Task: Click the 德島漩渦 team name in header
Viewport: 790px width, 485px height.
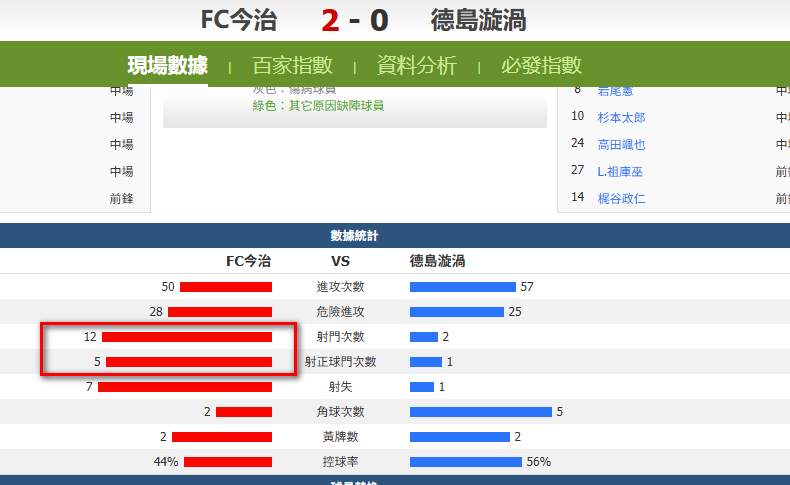Action: click(478, 20)
